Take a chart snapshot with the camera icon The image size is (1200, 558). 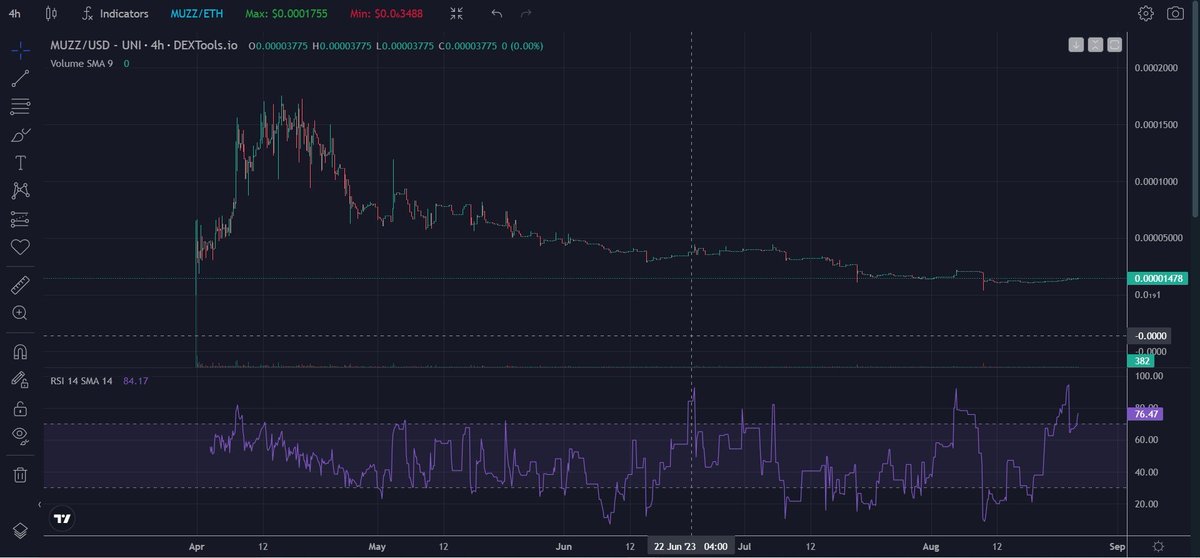(1175, 14)
